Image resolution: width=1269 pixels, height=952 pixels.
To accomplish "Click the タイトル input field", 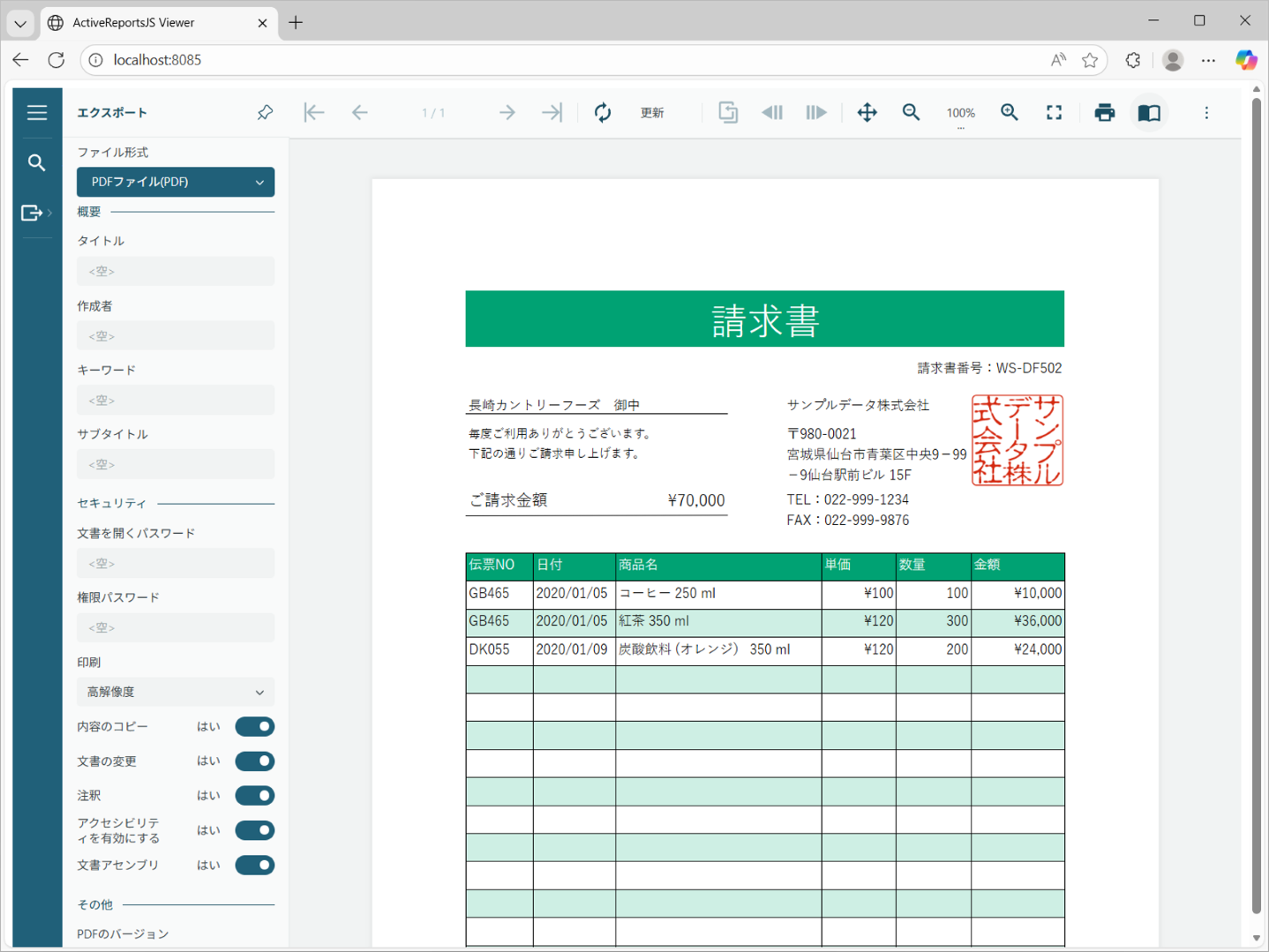I will (x=176, y=272).
